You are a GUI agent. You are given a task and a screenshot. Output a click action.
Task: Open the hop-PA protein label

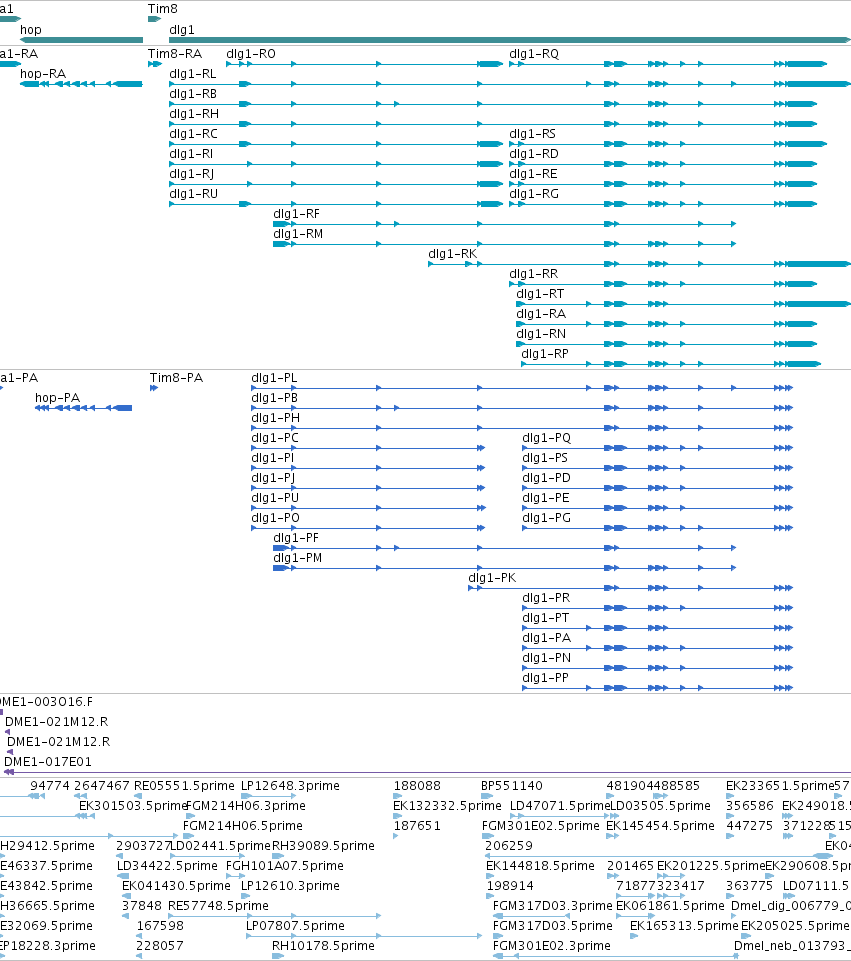58,398
